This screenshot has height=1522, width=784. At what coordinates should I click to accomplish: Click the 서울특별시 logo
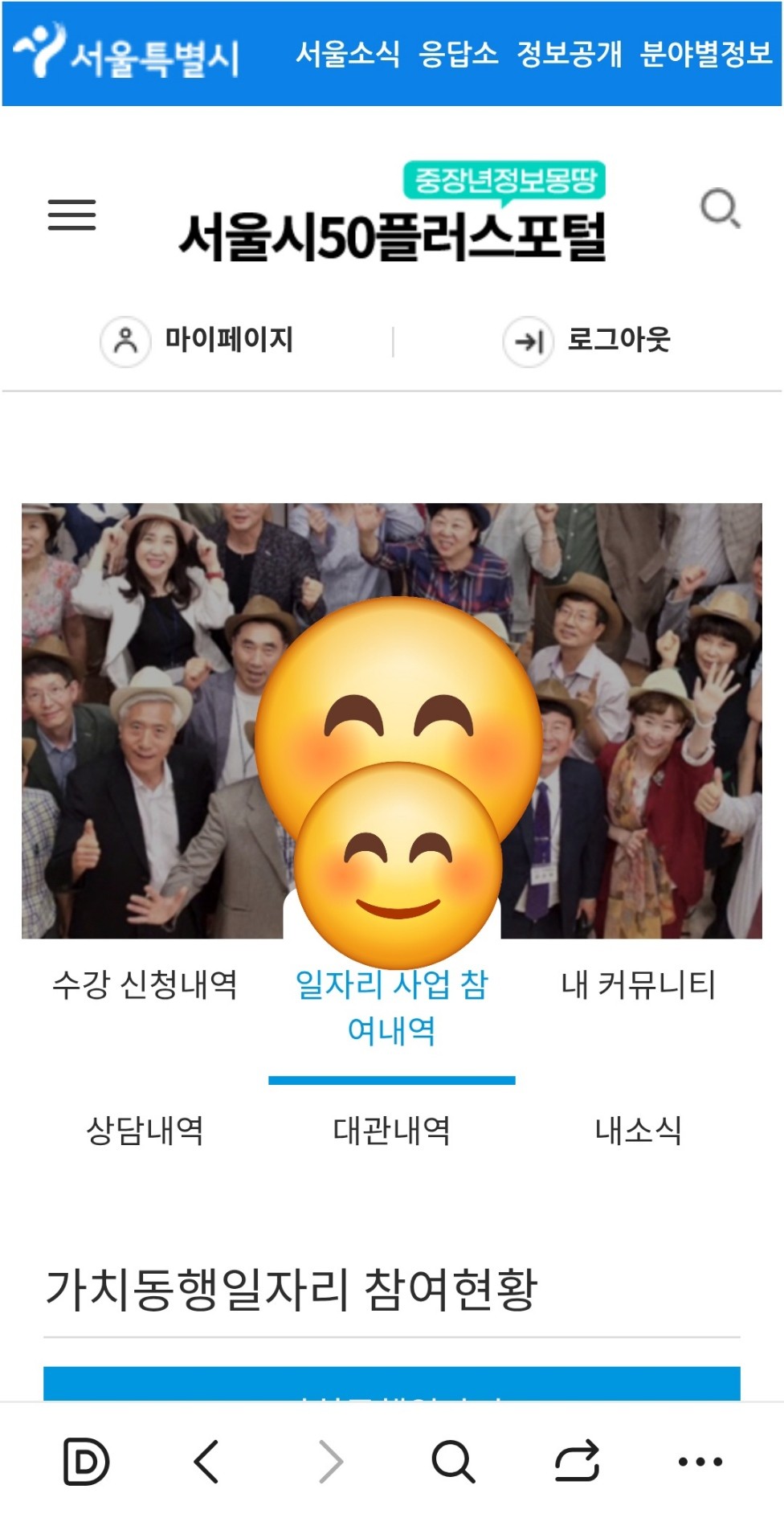click(x=127, y=52)
